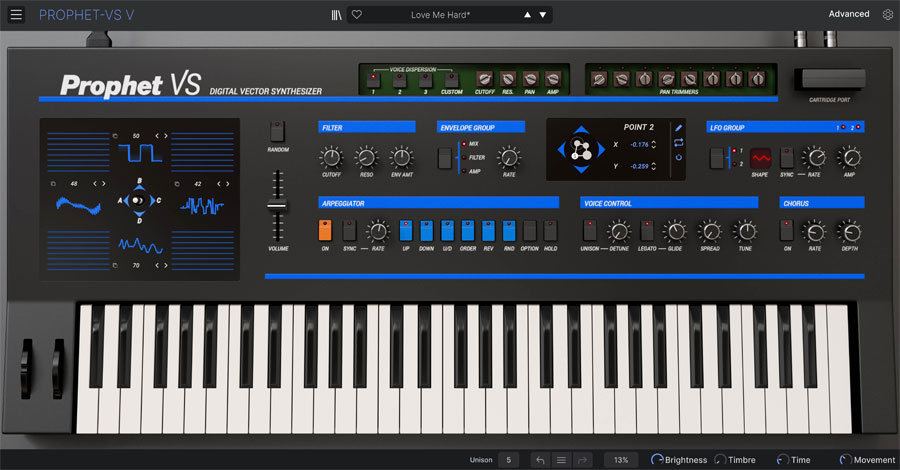Open the edit history list icon
The height and width of the screenshot is (470, 900).
point(561,460)
